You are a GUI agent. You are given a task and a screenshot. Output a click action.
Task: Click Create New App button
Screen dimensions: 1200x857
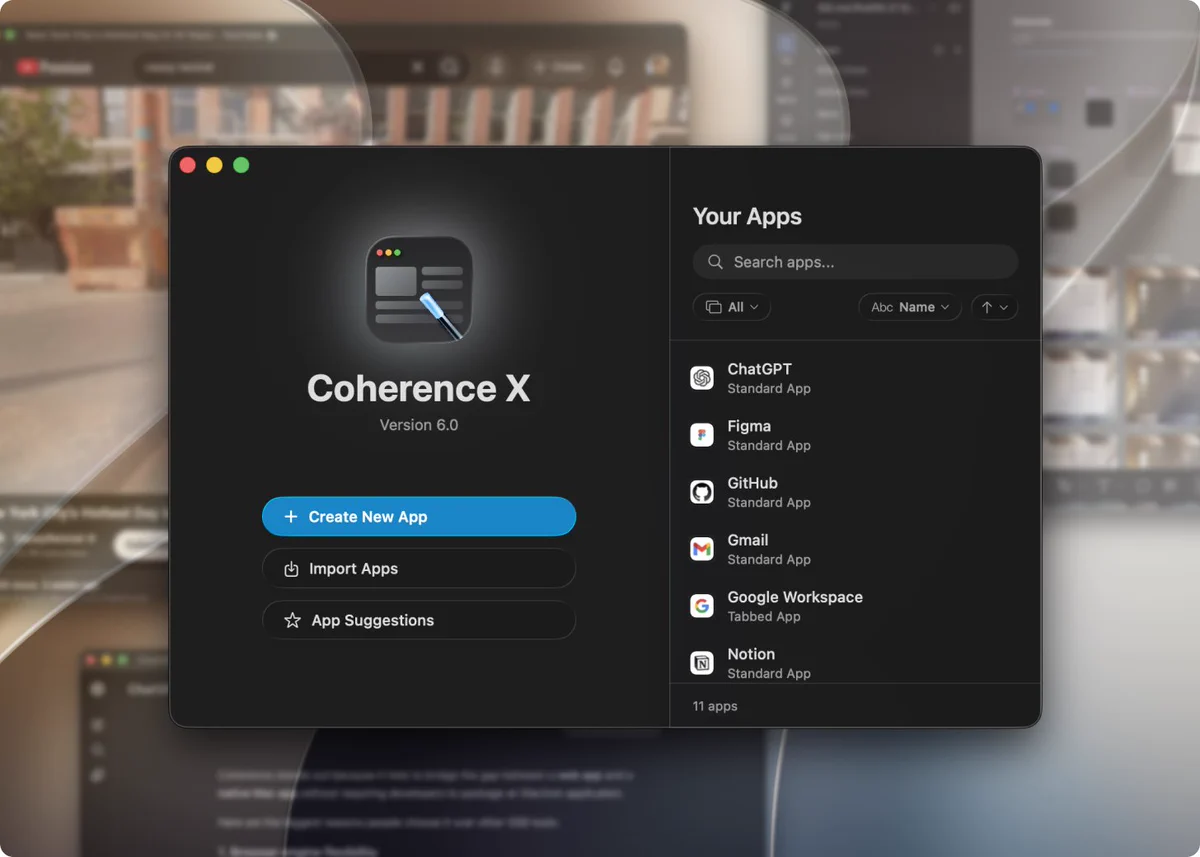419,517
